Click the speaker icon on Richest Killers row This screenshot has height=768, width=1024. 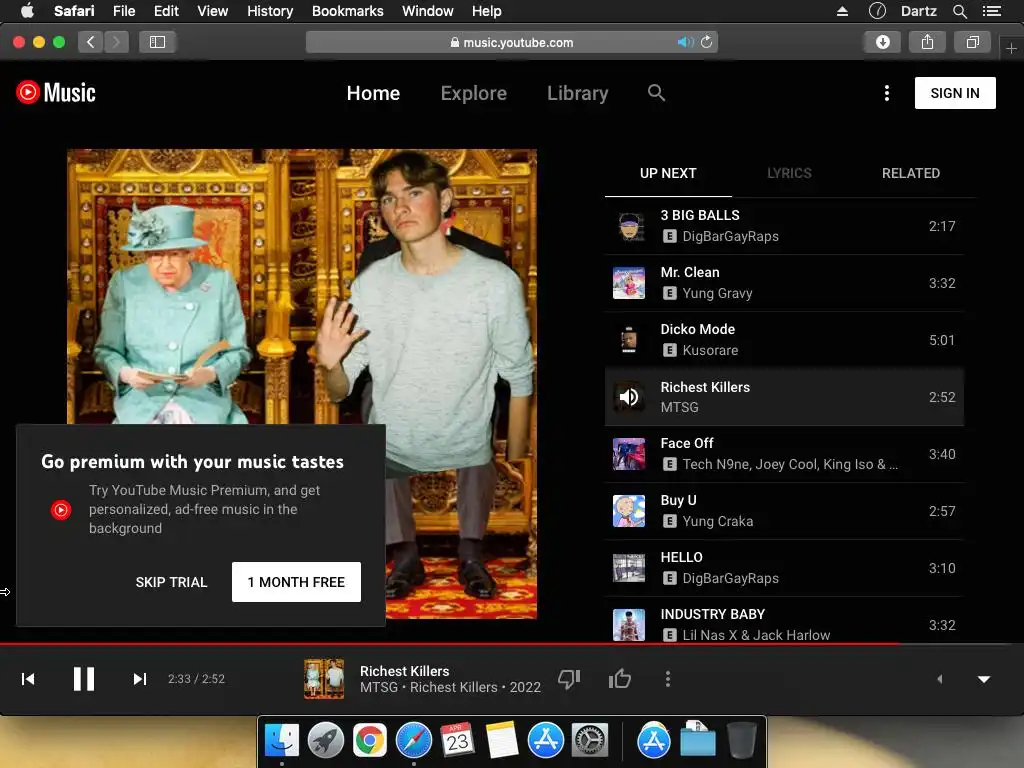[629, 397]
